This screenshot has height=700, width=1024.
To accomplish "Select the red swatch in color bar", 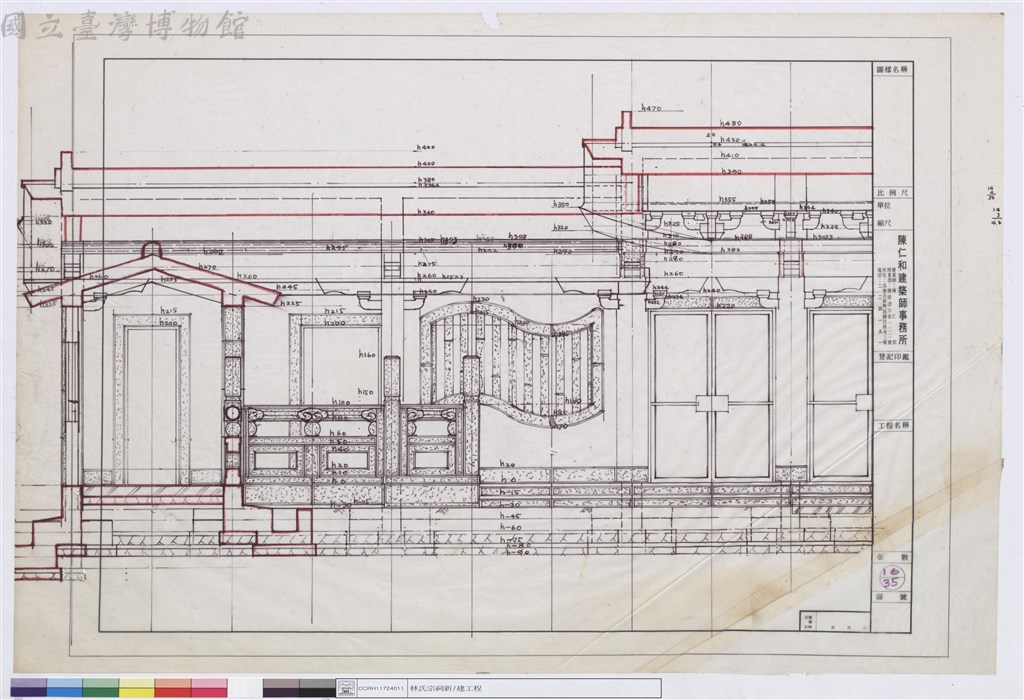I will tap(172, 688).
